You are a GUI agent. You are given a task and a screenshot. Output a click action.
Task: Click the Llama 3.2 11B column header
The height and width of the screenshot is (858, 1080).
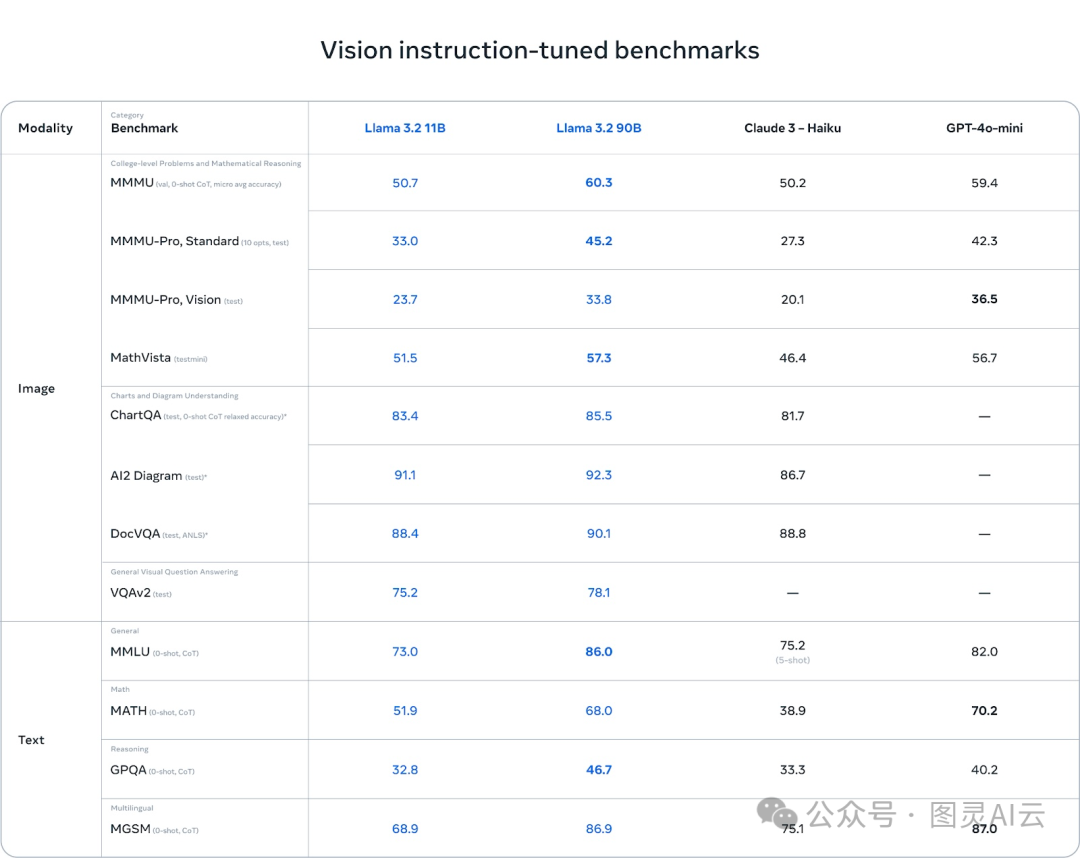(405, 128)
